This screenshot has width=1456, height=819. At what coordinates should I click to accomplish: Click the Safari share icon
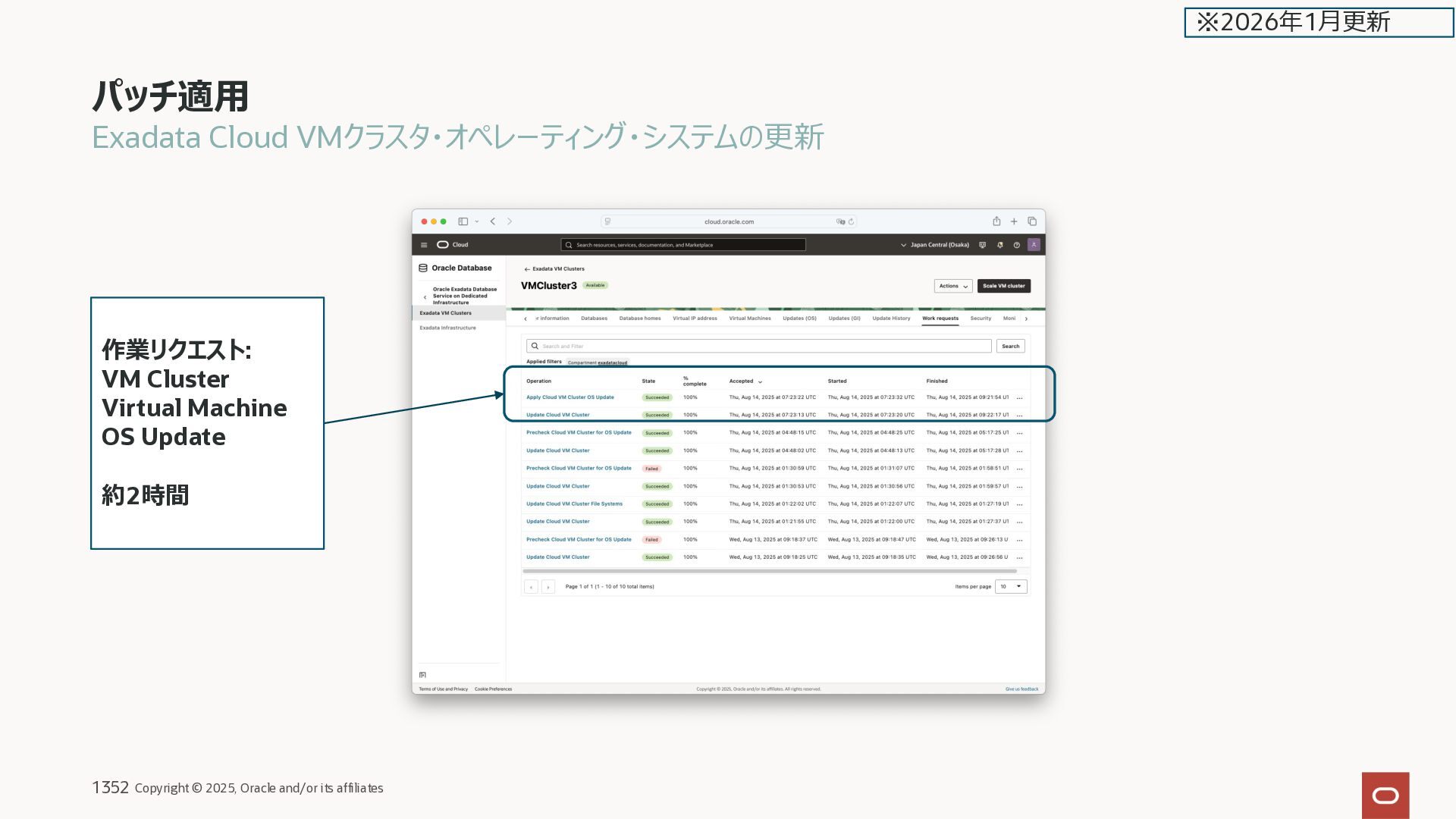pos(996,221)
